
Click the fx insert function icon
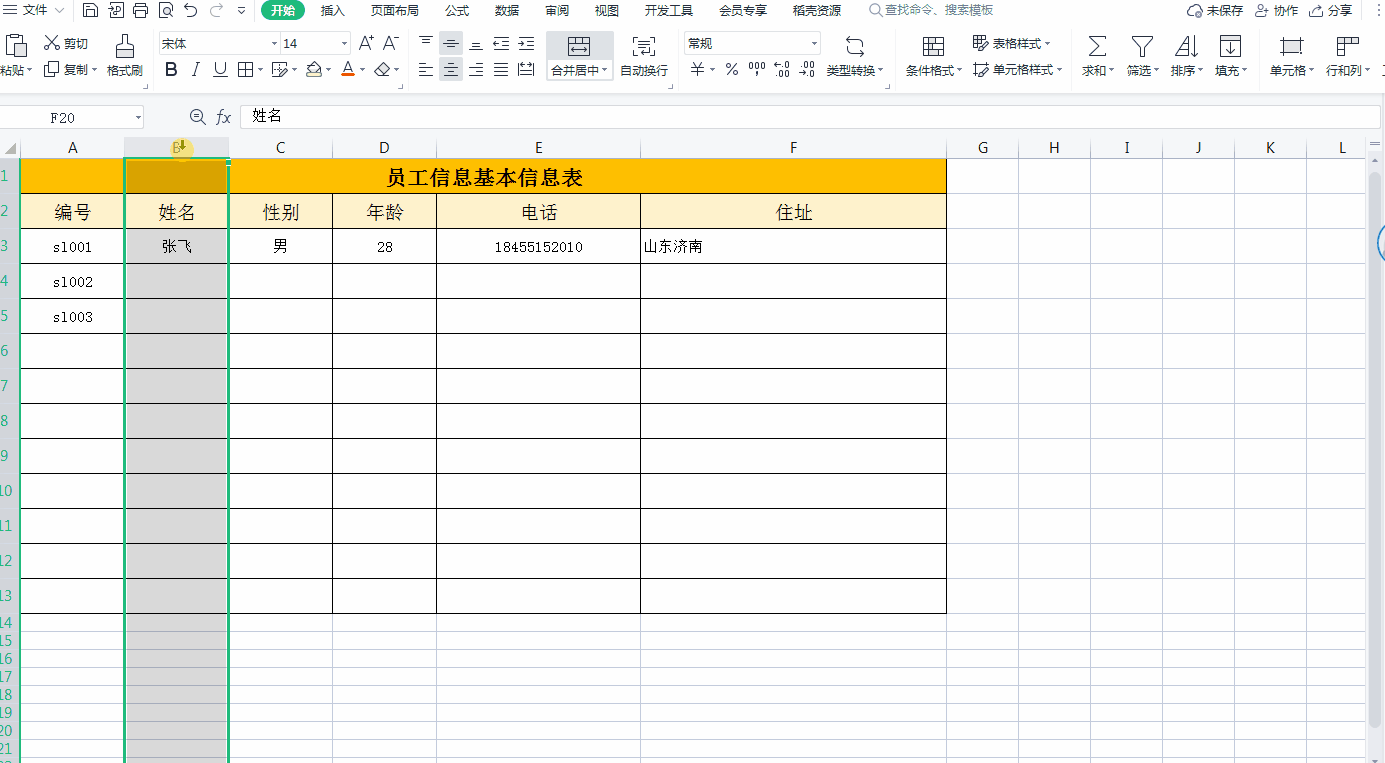point(224,117)
